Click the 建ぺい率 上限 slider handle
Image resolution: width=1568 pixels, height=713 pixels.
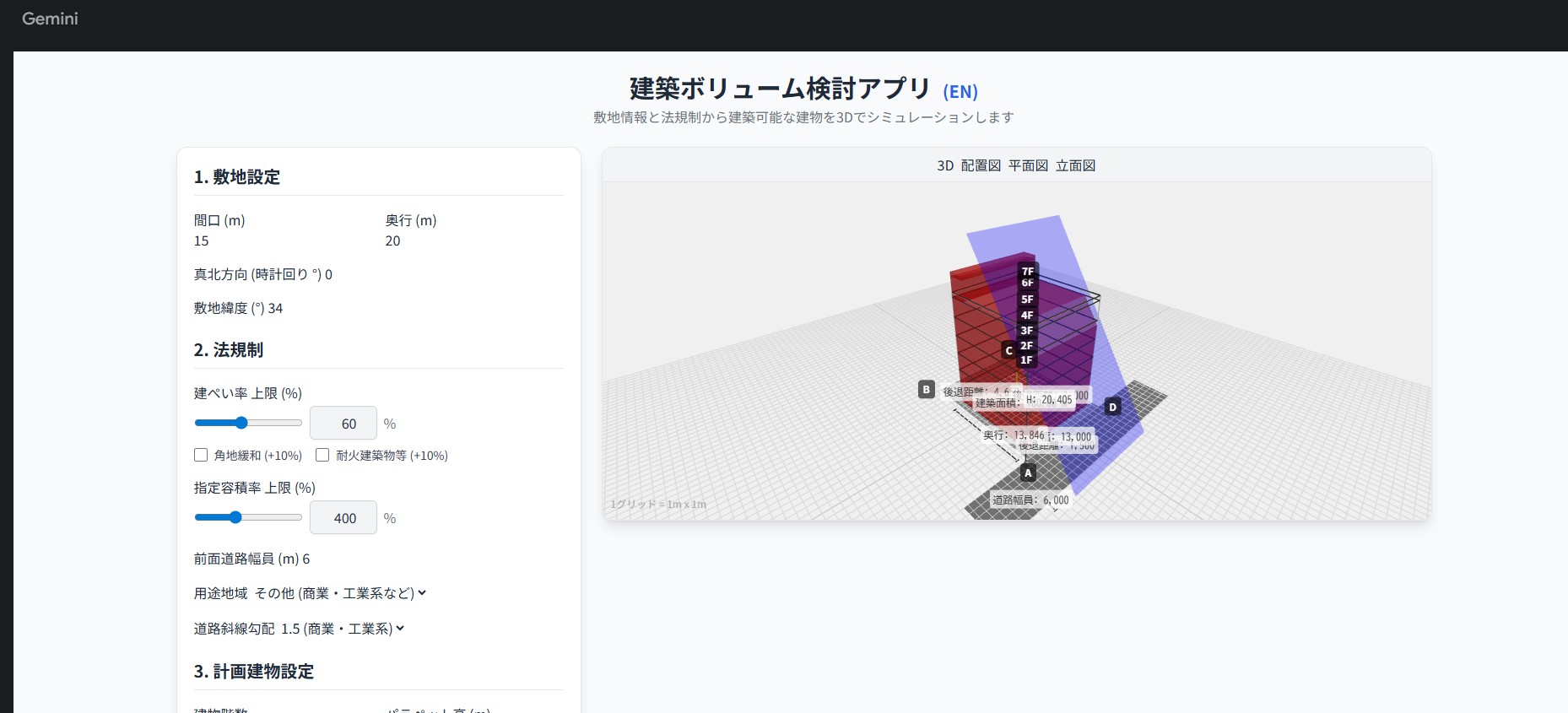click(x=241, y=423)
